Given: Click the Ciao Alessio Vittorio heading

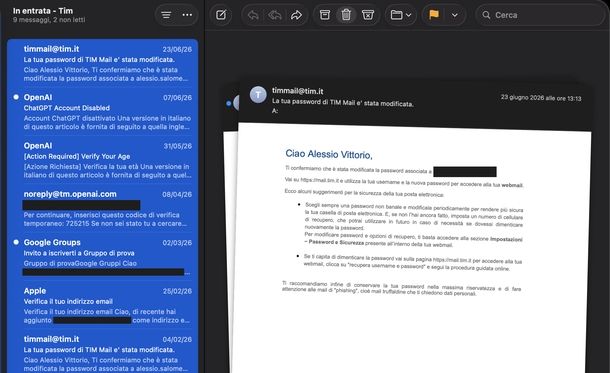Looking at the screenshot, I should (329, 154).
